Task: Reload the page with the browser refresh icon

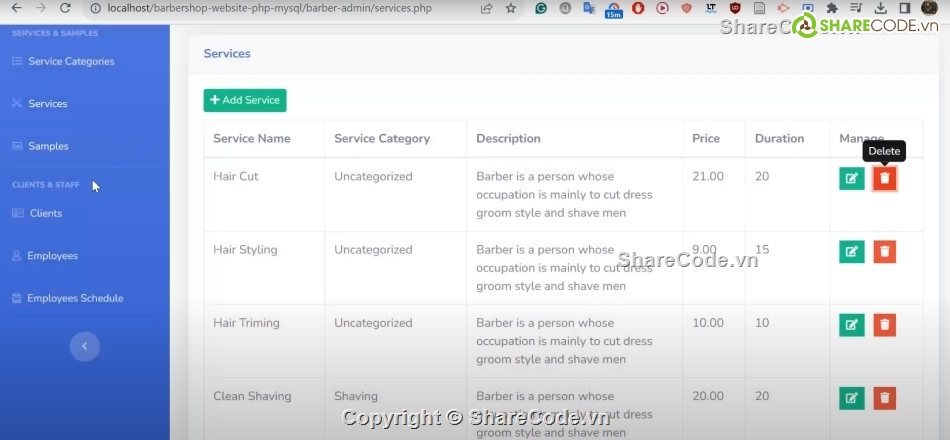Action: (x=65, y=8)
